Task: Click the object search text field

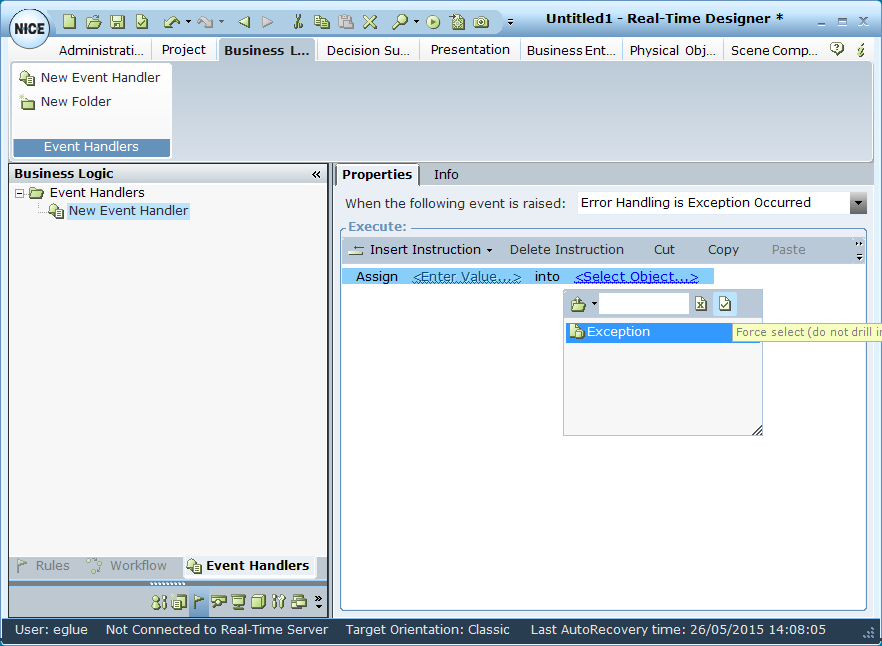Action: coord(643,304)
